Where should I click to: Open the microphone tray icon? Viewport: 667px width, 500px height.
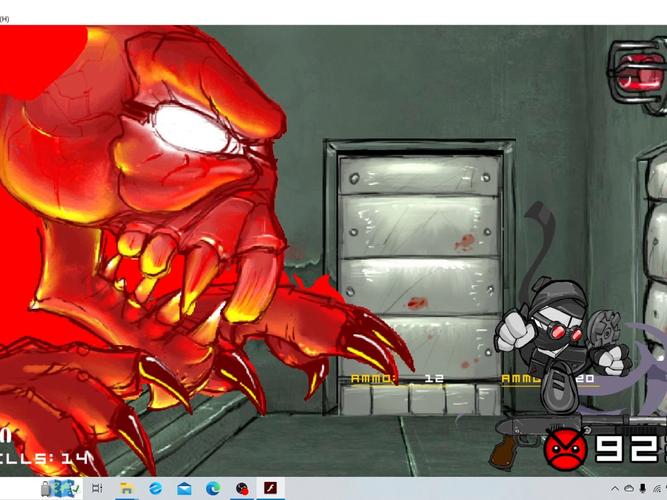tap(643, 489)
